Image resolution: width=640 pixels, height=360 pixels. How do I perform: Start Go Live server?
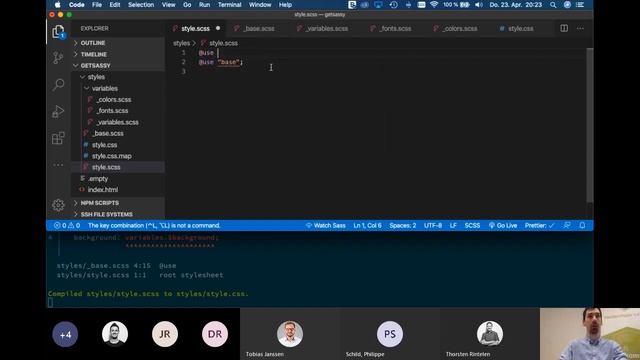coord(503,225)
